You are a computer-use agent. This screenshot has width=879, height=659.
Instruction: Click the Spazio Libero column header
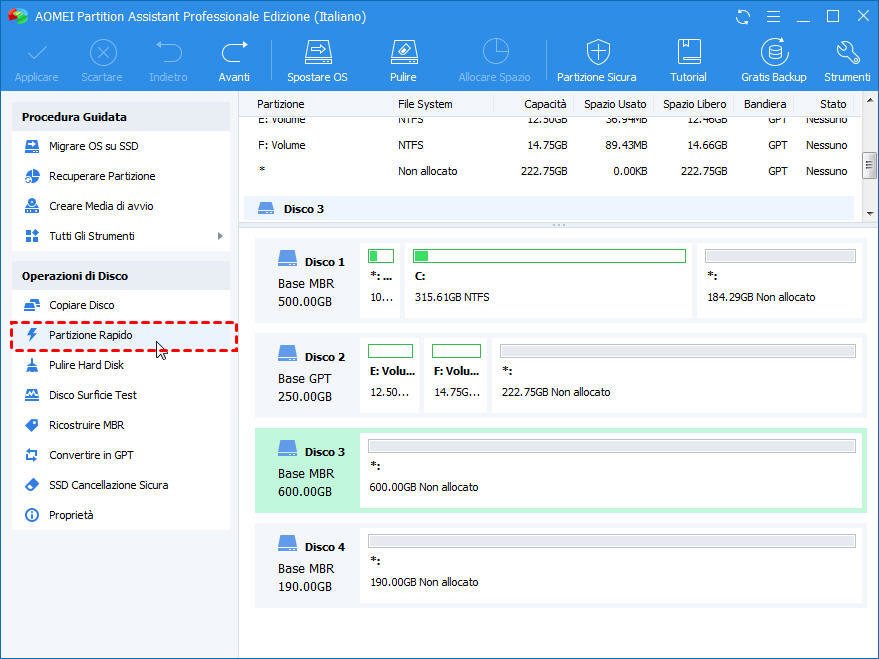pos(695,104)
